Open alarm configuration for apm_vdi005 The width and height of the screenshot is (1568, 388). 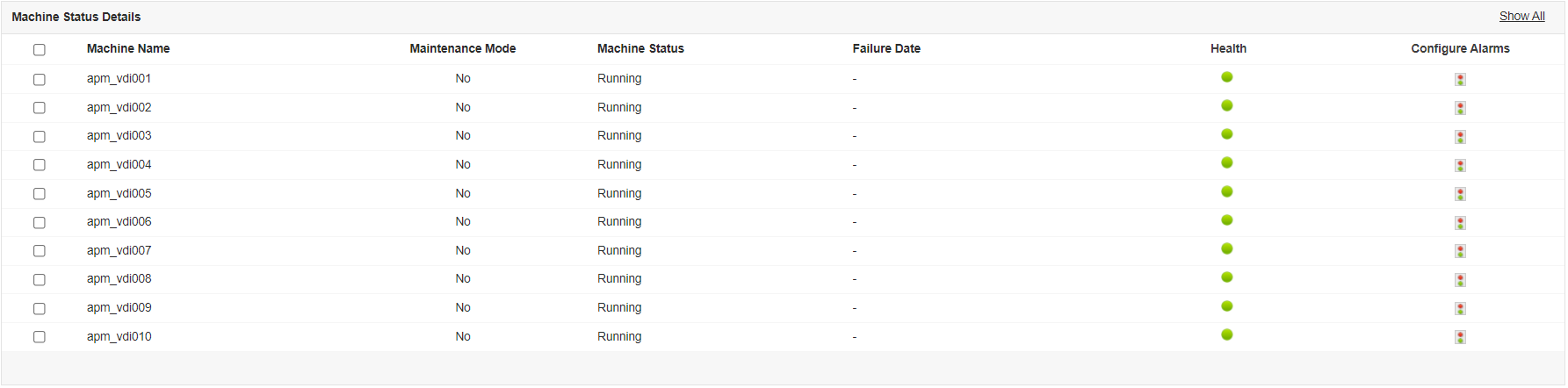pos(1460,194)
